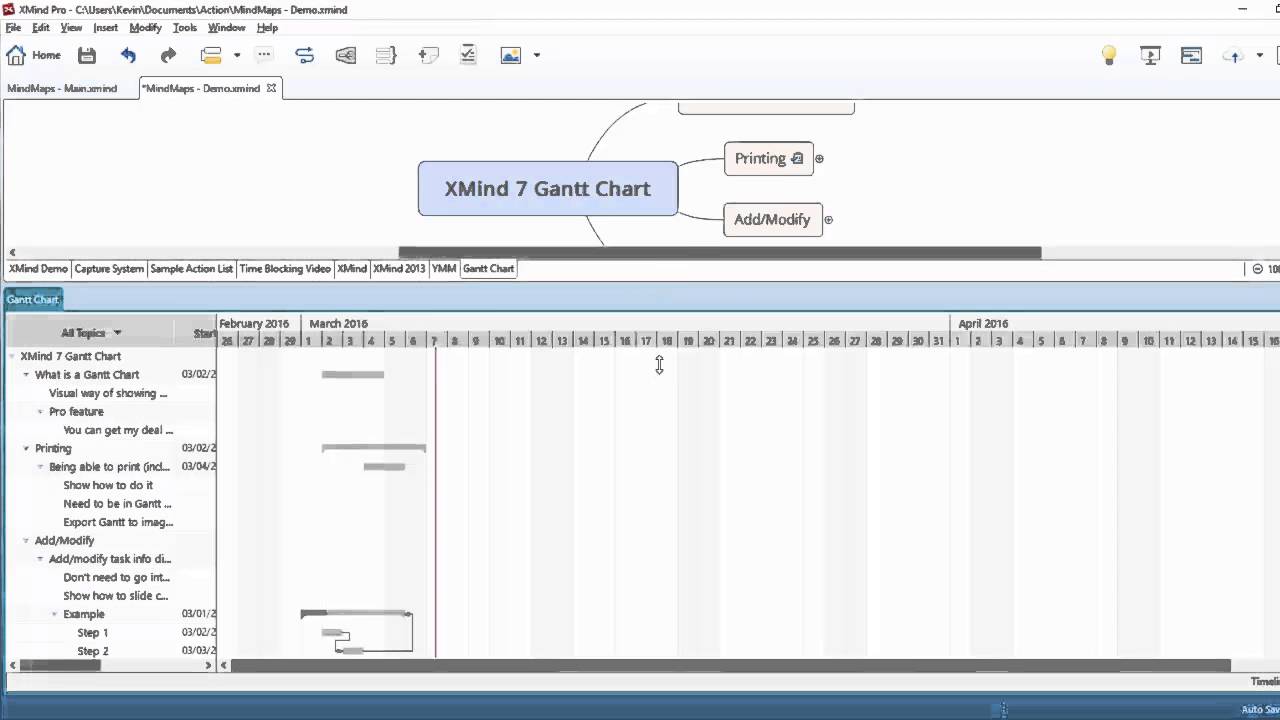The width and height of the screenshot is (1280, 720).
Task: Open the image insert dropdown arrow
Action: (537, 55)
